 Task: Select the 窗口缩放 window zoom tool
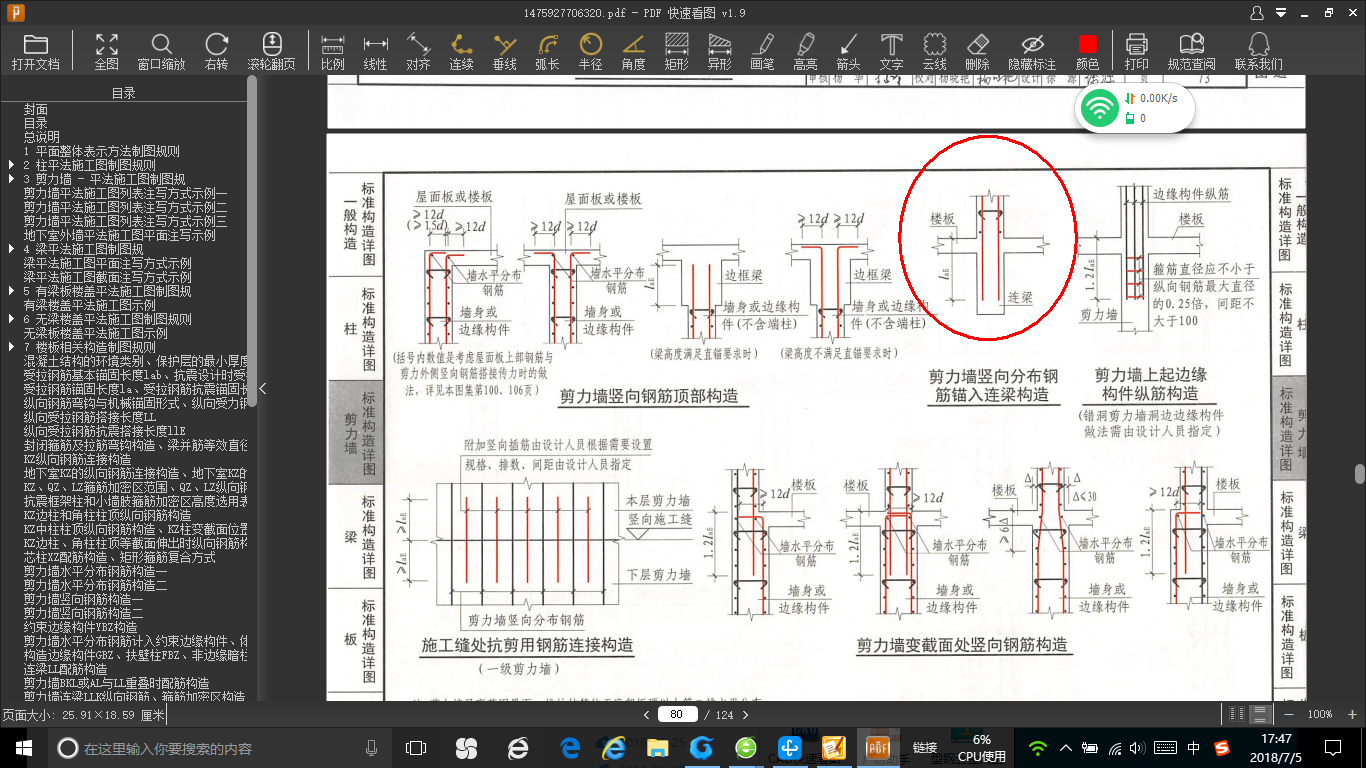point(161,52)
